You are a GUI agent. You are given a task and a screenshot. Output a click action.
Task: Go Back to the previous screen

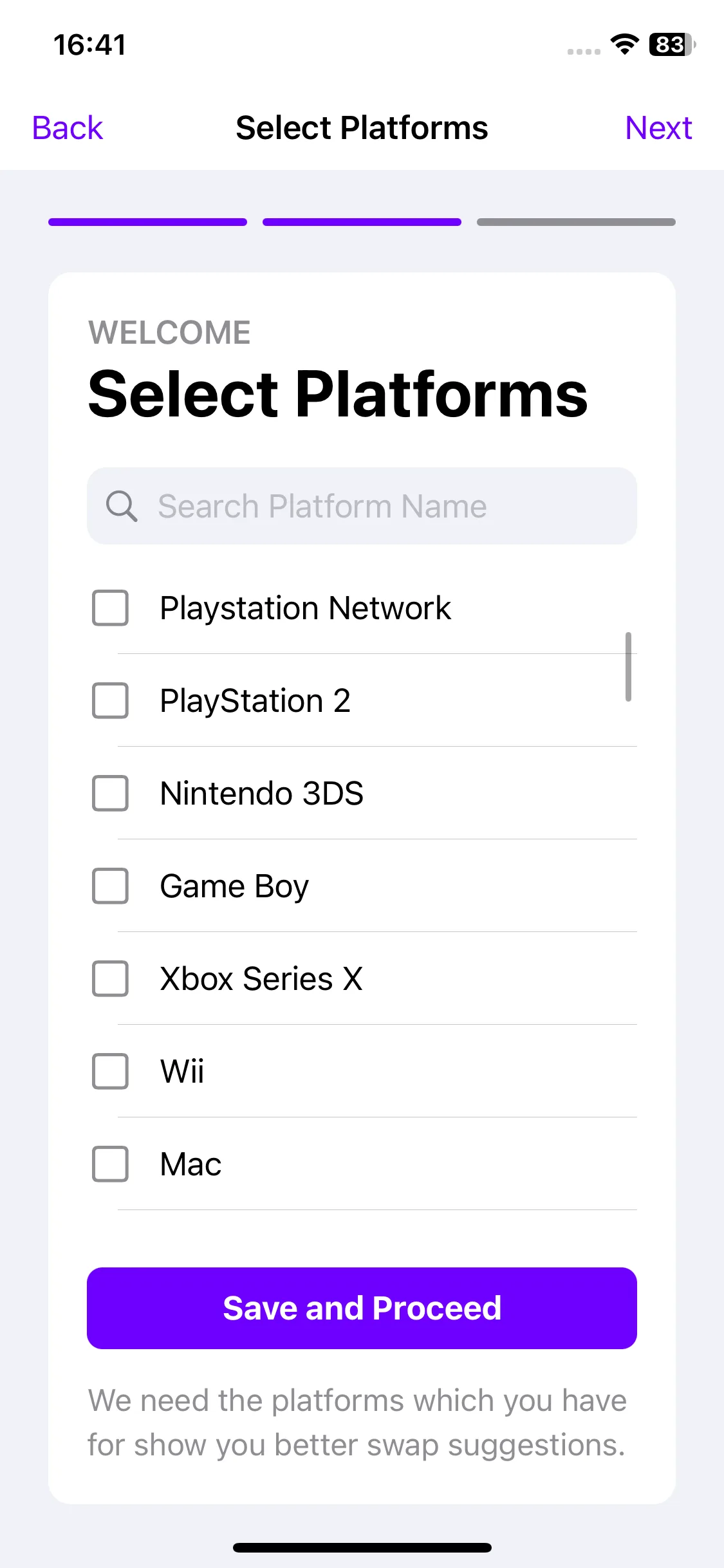(68, 127)
